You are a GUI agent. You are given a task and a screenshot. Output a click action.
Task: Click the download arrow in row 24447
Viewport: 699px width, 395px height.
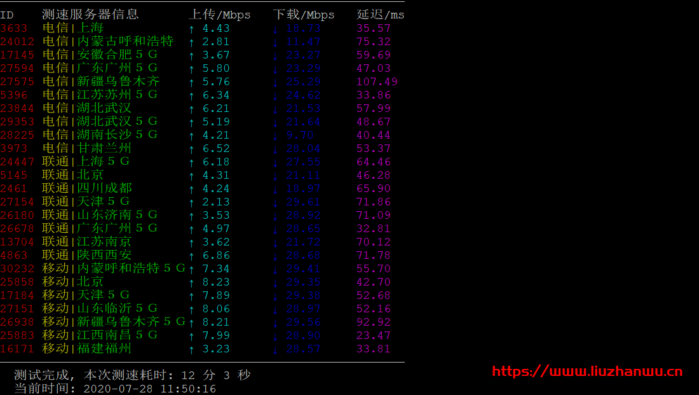click(275, 163)
